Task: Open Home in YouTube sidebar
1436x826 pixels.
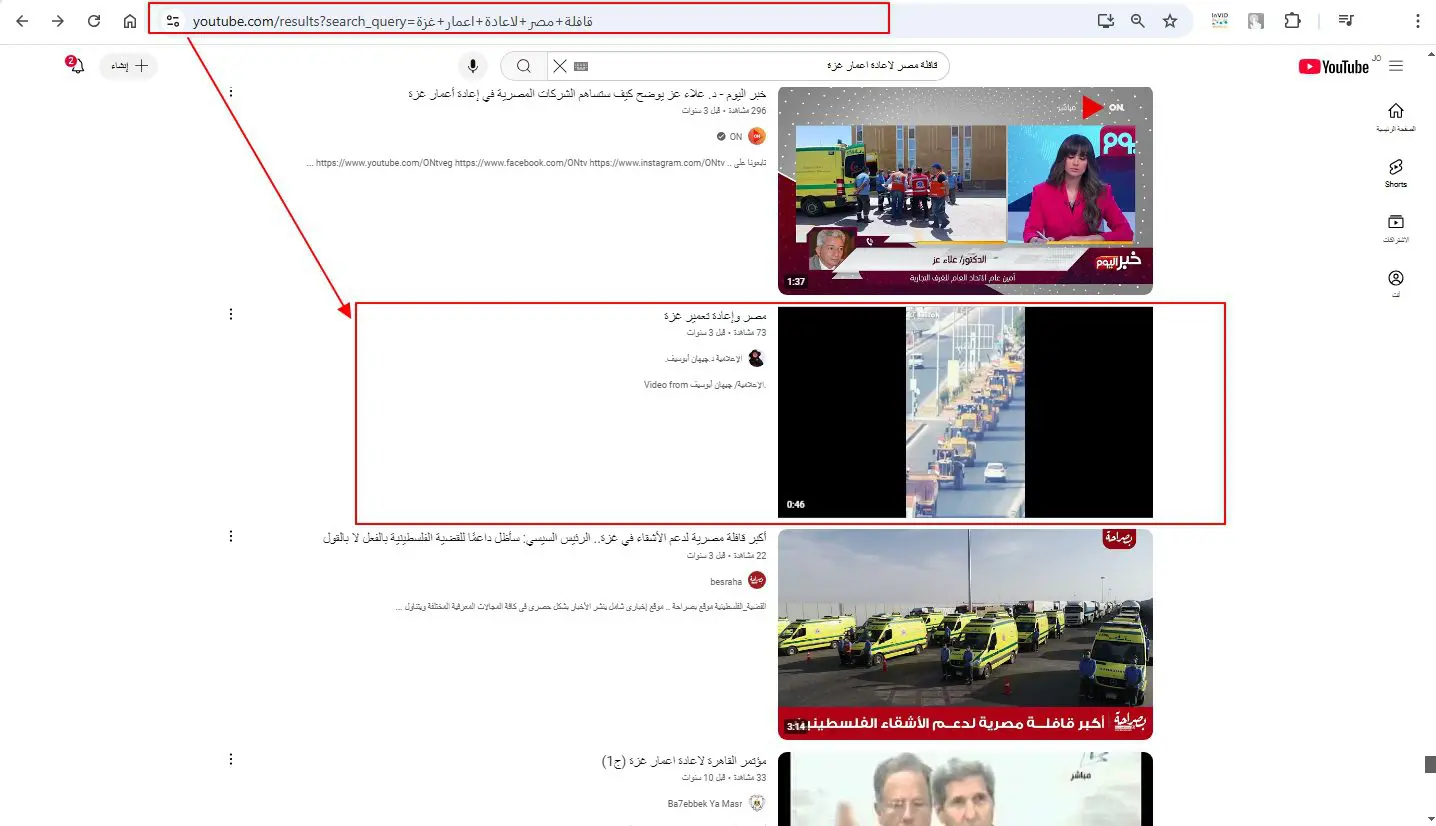Action: coord(1396,117)
